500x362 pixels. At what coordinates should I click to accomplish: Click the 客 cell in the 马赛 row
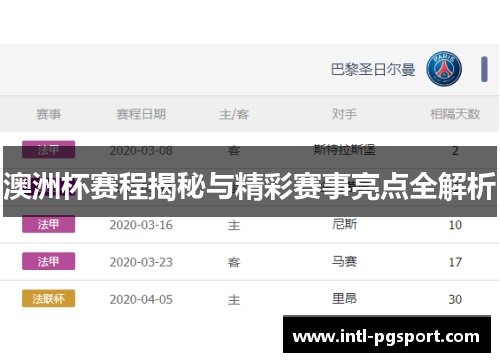tap(234, 263)
